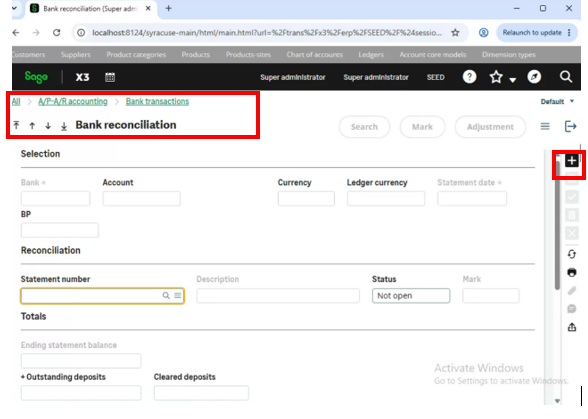Click the Print icon in right sidebar
Image resolution: width=588 pixels, height=419 pixels.
point(572,272)
